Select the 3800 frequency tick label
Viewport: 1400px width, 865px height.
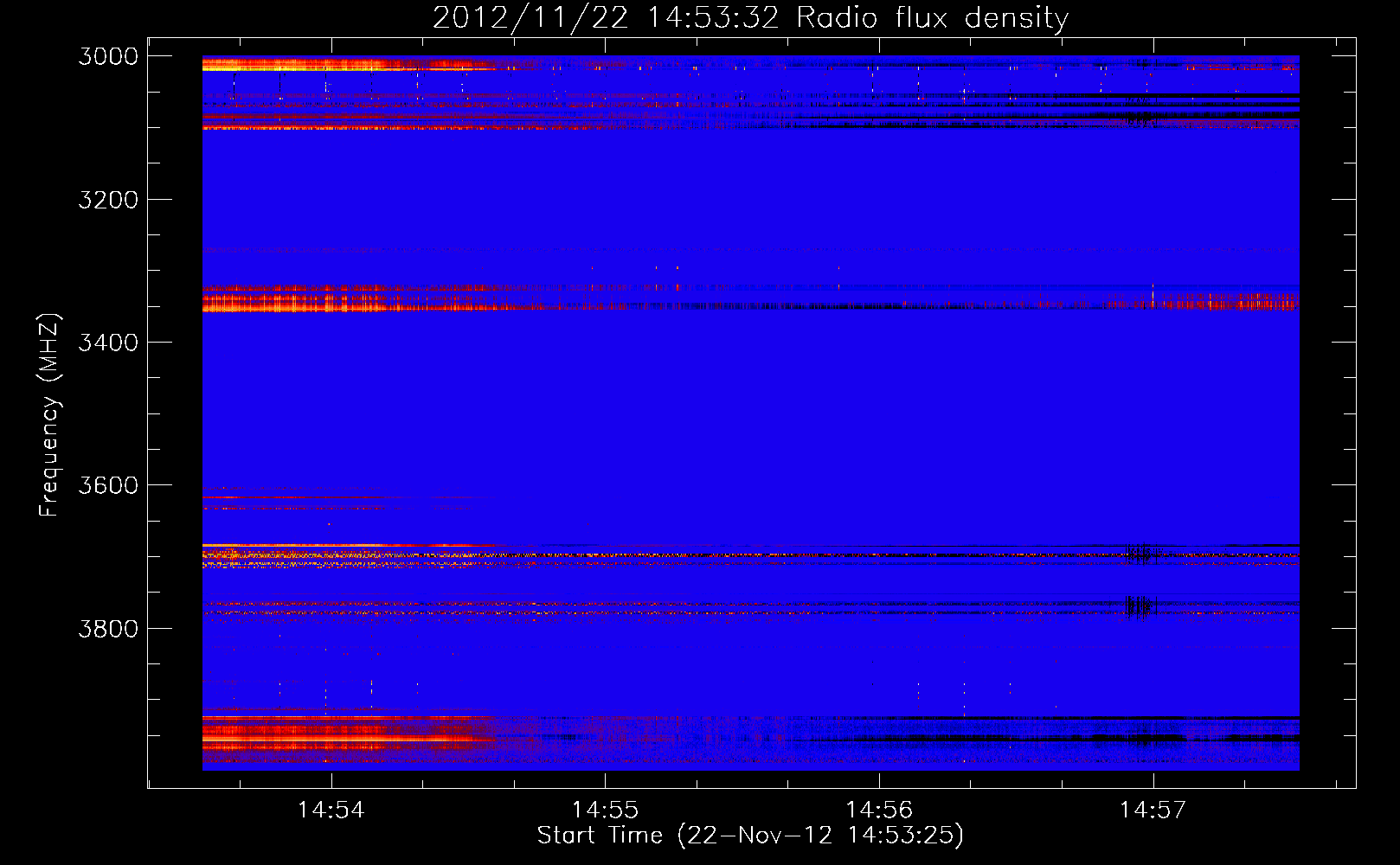108,628
